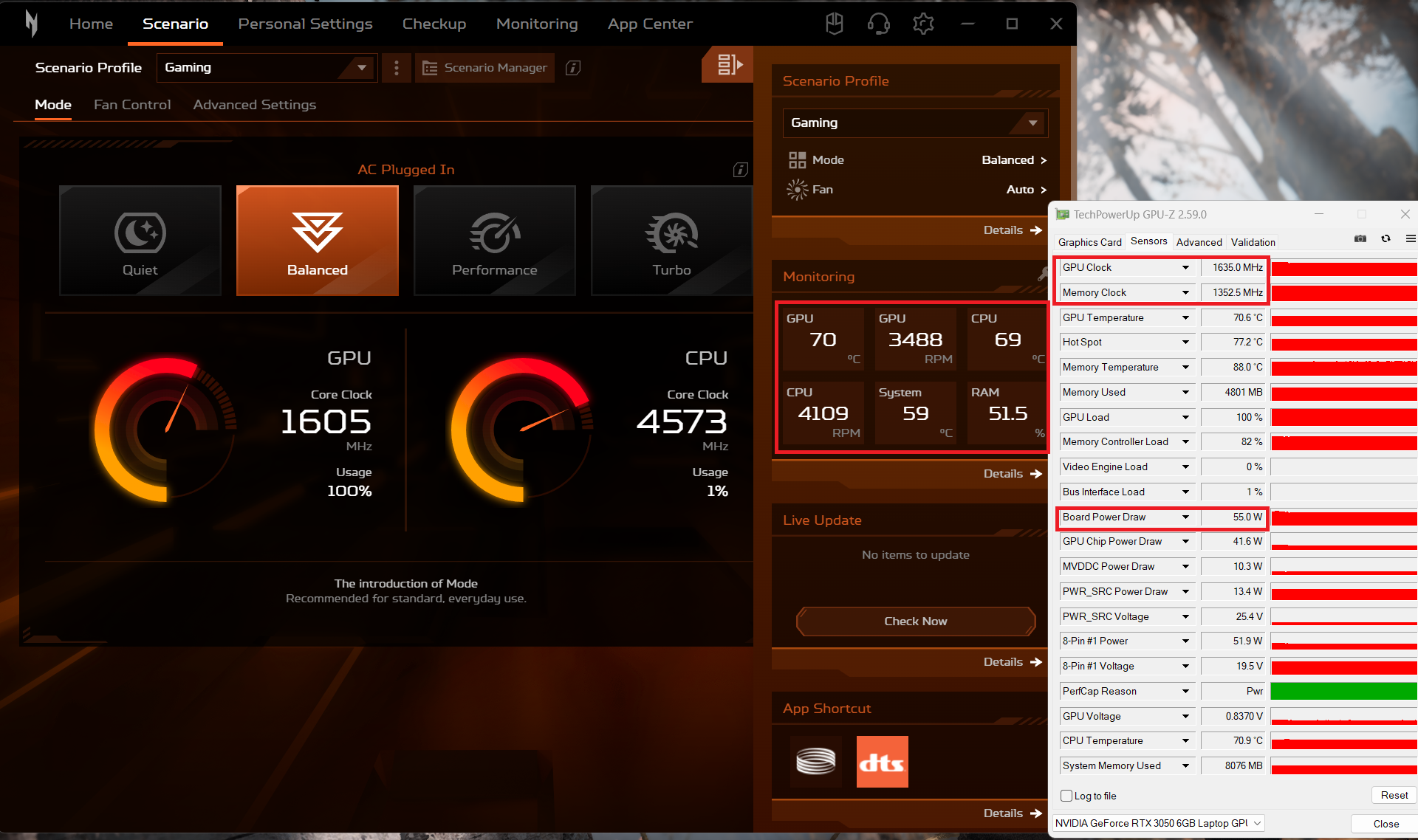
Task: Click the Mode grid icon in Scenario Profile
Action: [x=797, y=160]
